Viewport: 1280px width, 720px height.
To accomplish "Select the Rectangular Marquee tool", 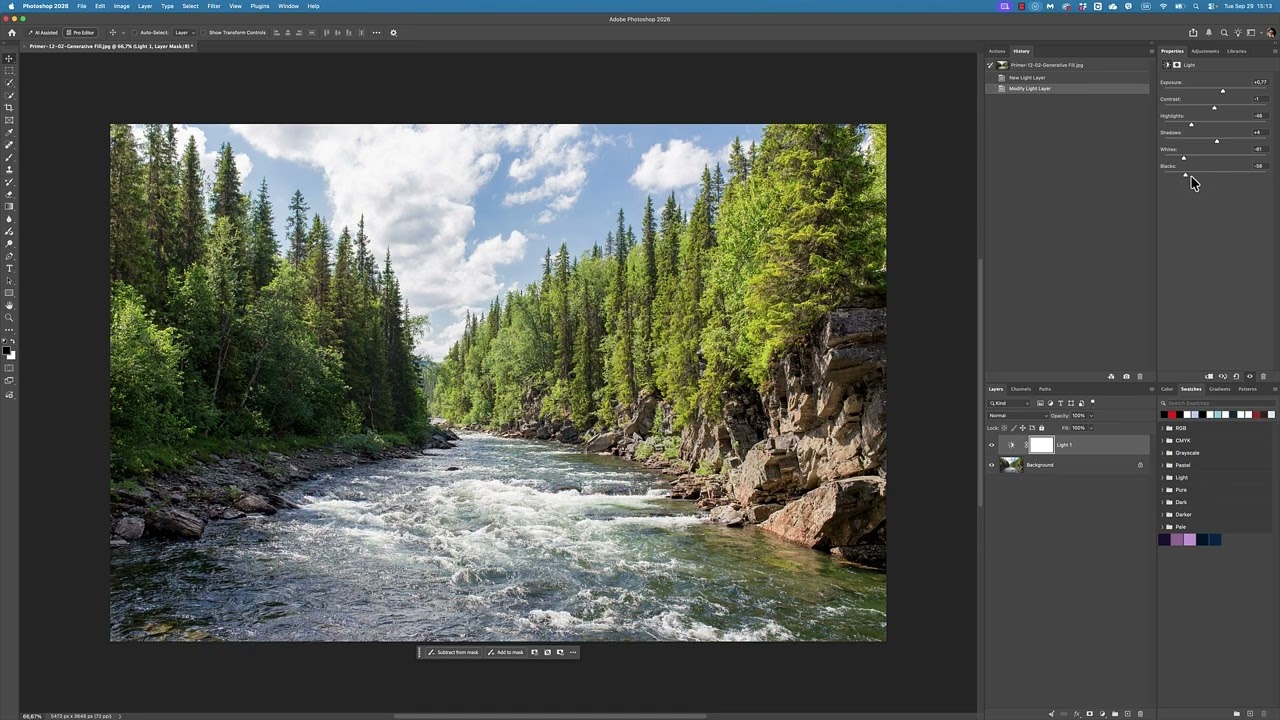I will (x=10, y=71).
